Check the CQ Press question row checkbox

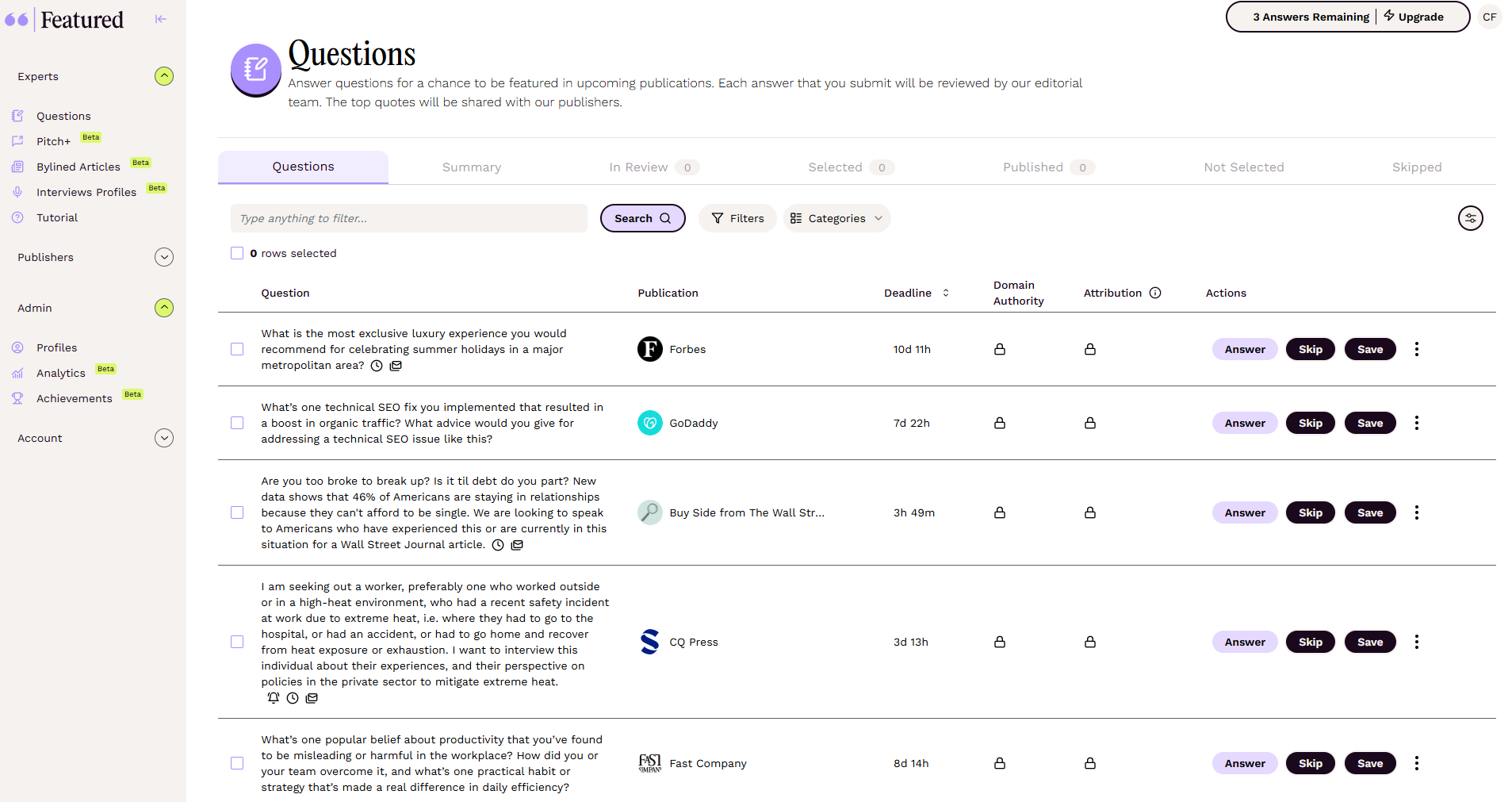[x=237, y=642]
